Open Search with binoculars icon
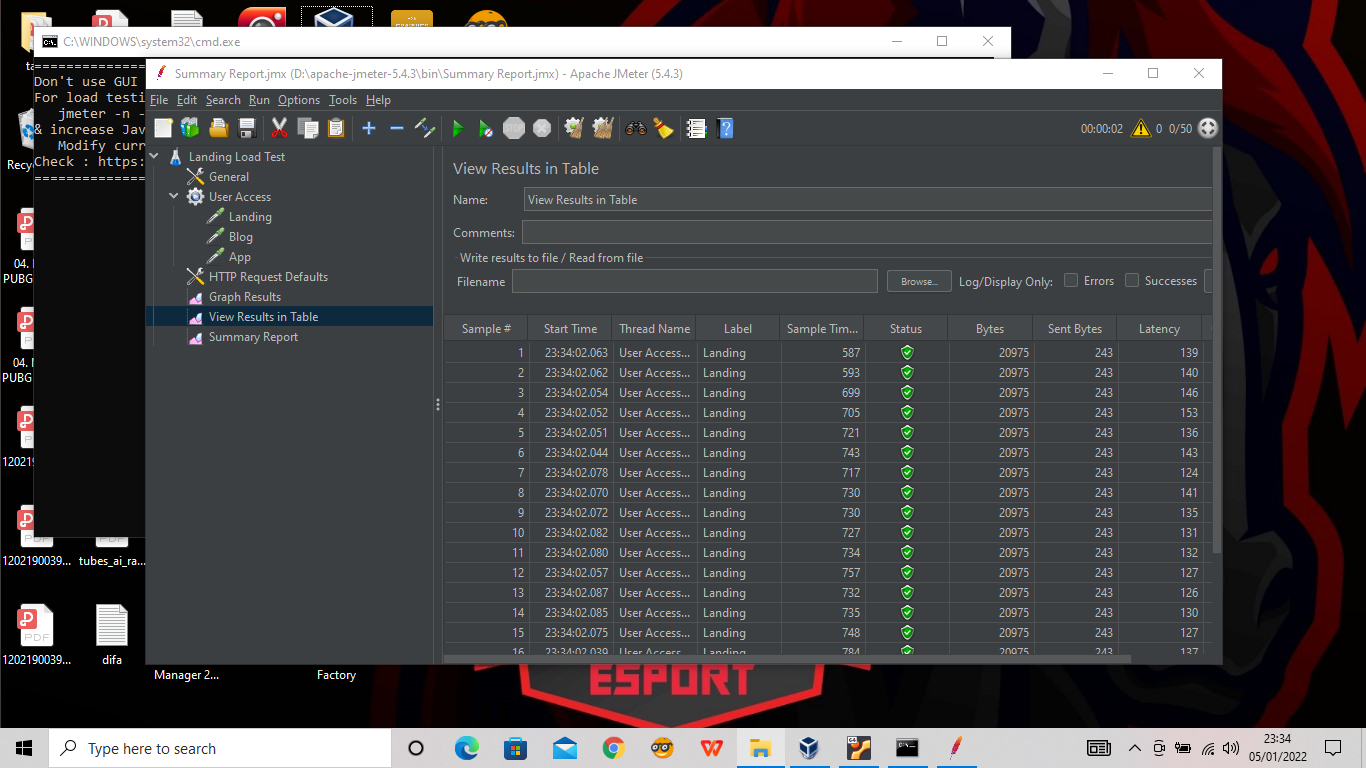The height and width of the screenshot is (768, 1366). (636, 128)
